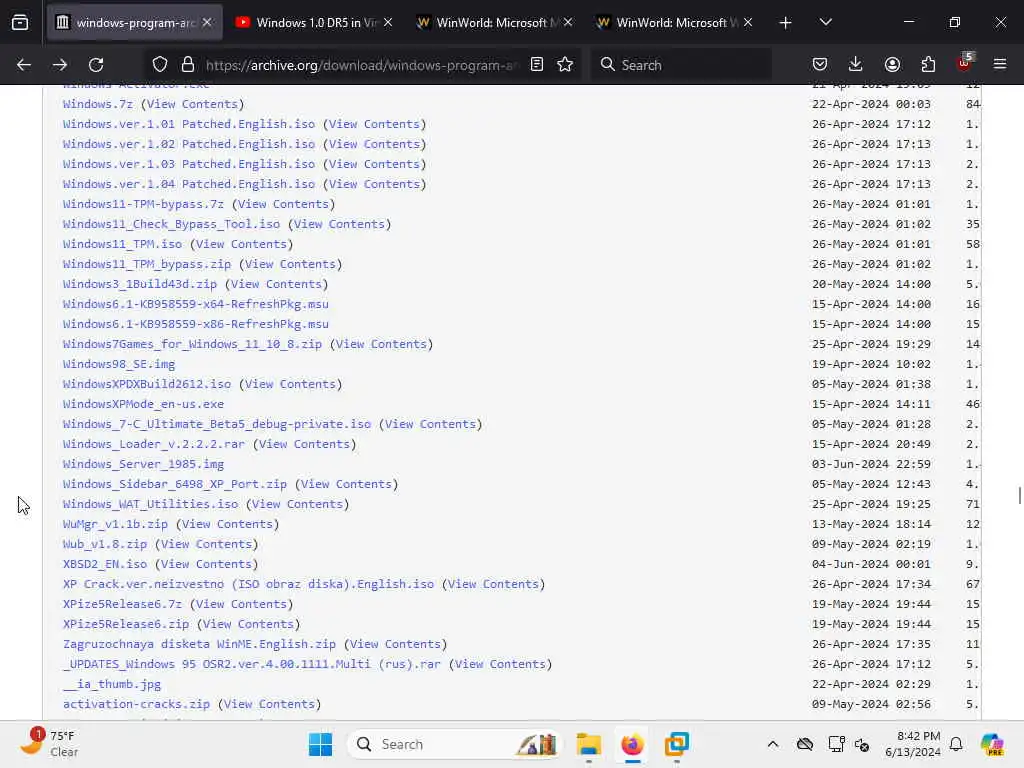Screen dimensions: 1024x768
Task: Open the Pocket save icon
Action: [x=820, y=65]
